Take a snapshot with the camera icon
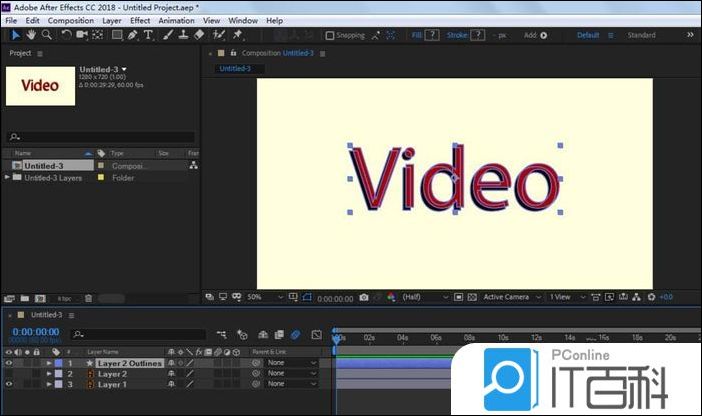Screen dimensions: 702x416 [363, 297]
